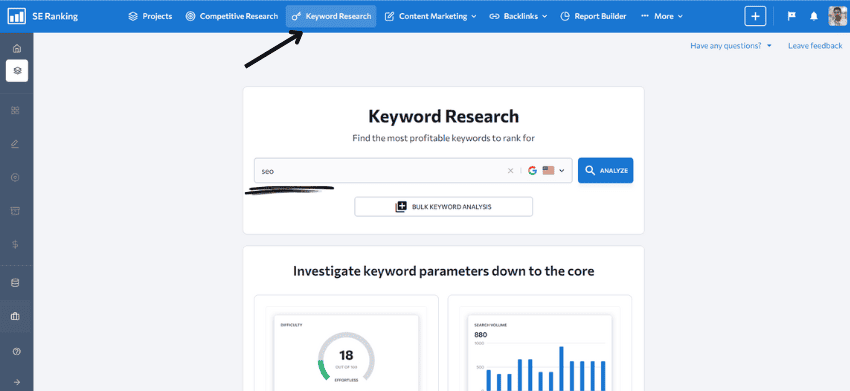Open the user profile avatar
The image size is (850, 391).
[x=838, y=16]
